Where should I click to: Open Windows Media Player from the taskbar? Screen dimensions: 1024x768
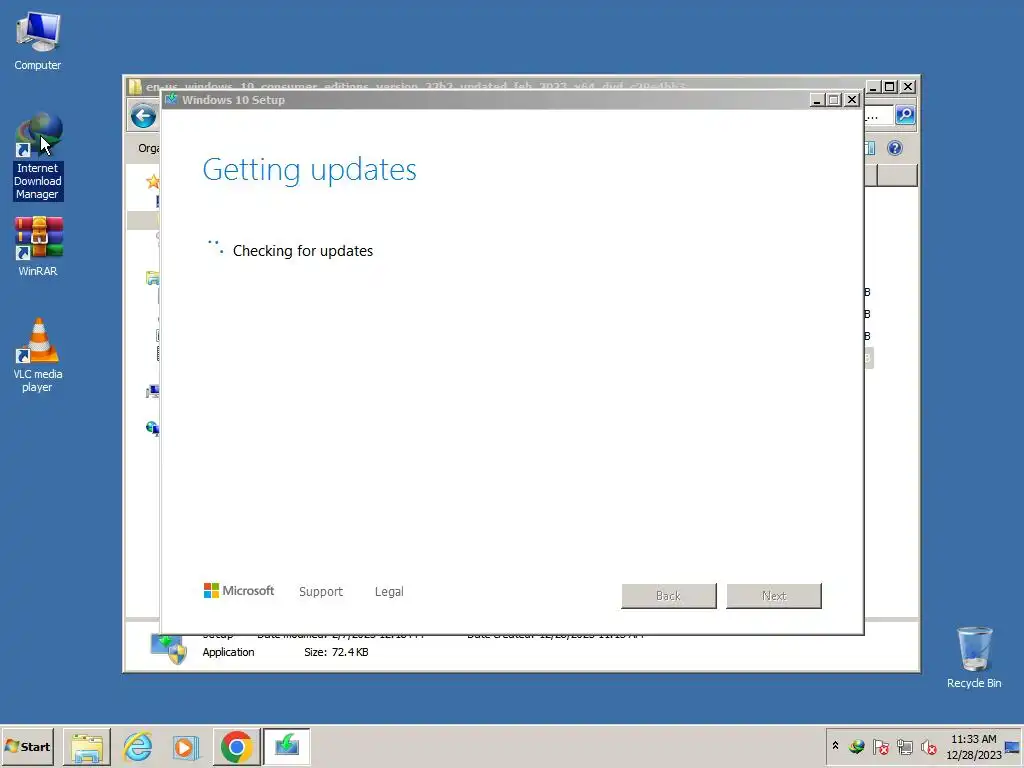coord(185,746)
